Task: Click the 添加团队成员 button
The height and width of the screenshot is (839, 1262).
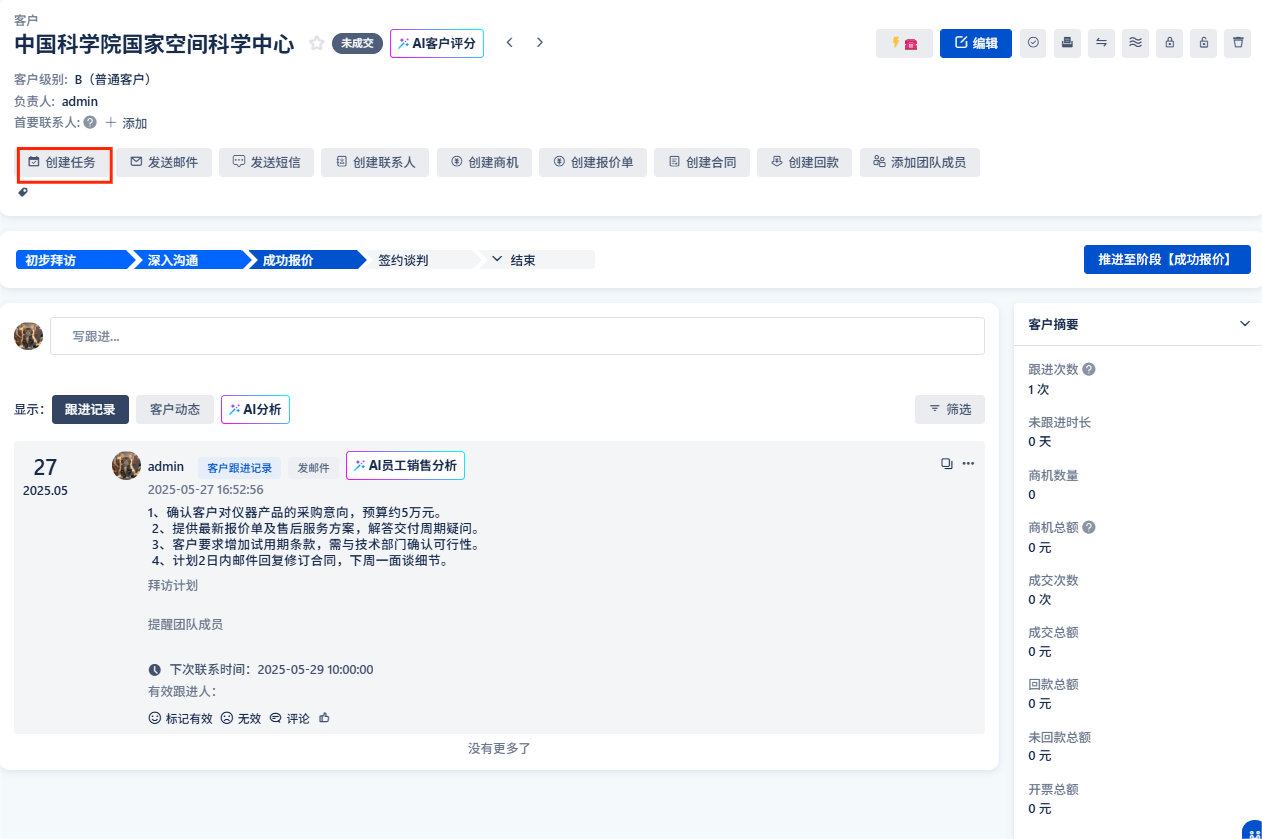Action: (920, 162)
